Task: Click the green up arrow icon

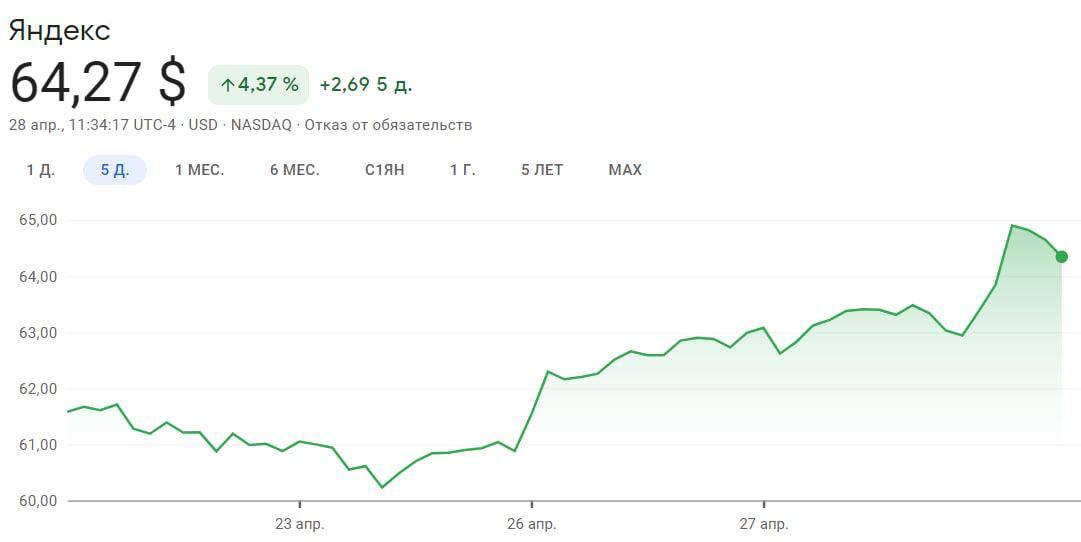Action: click(x=226, y=85)
